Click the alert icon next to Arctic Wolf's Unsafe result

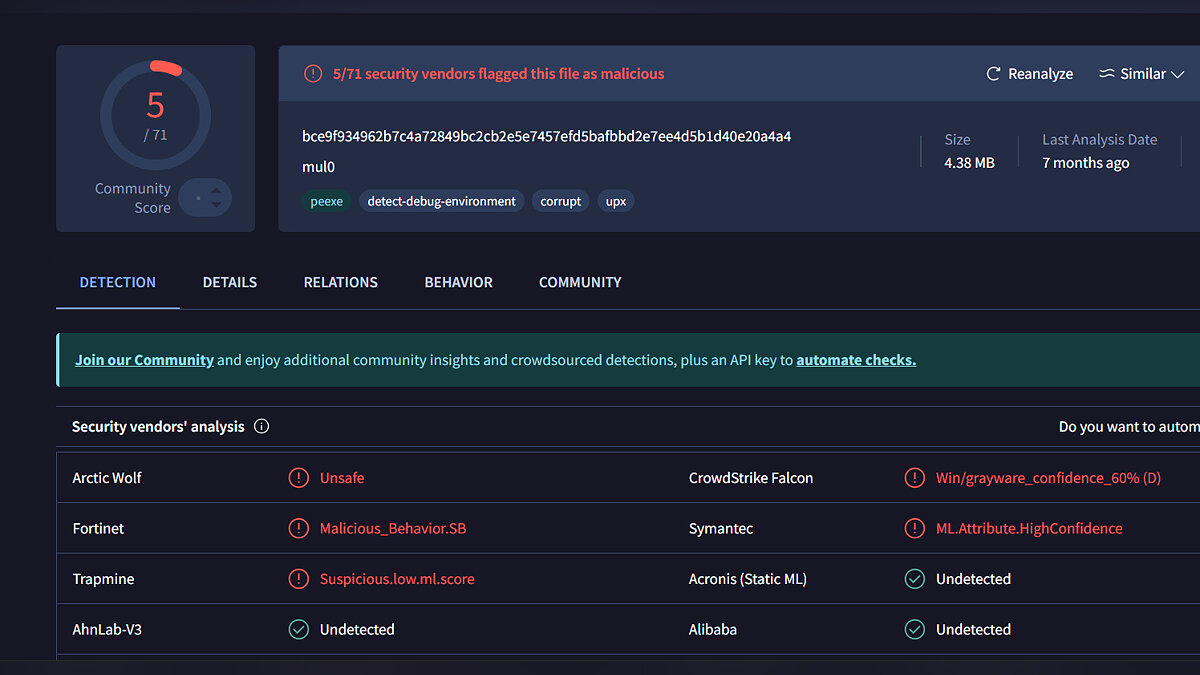pyautogui.click(x=298, y=478)
